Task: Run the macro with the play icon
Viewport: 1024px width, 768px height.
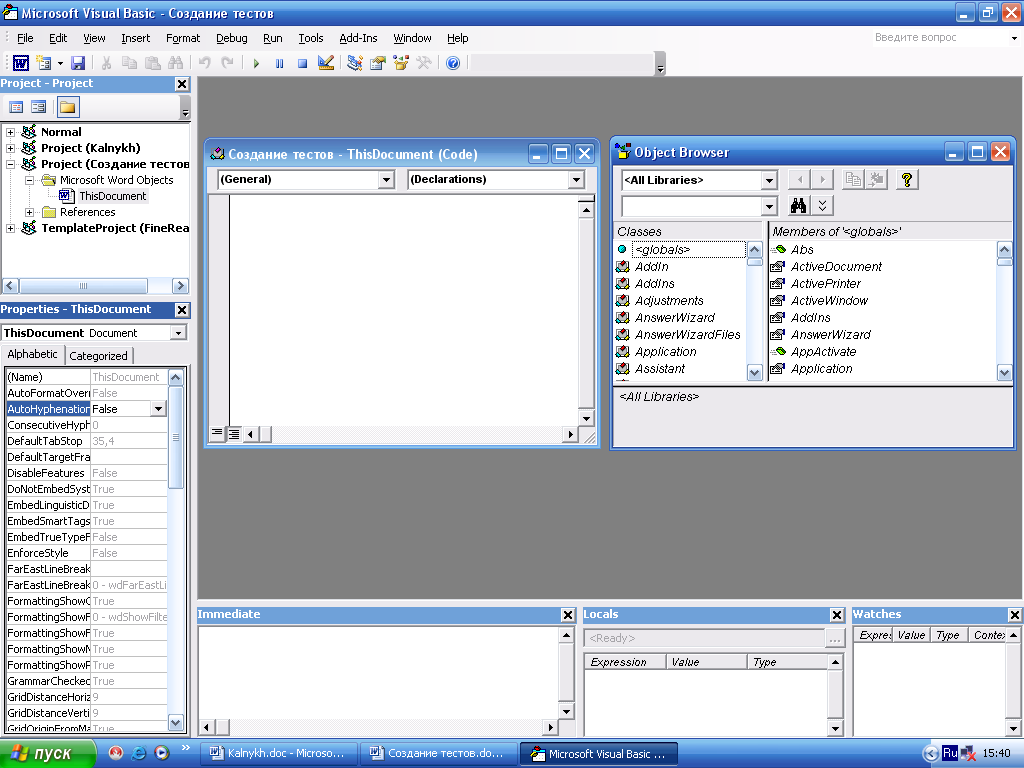Action: [256, 63]
